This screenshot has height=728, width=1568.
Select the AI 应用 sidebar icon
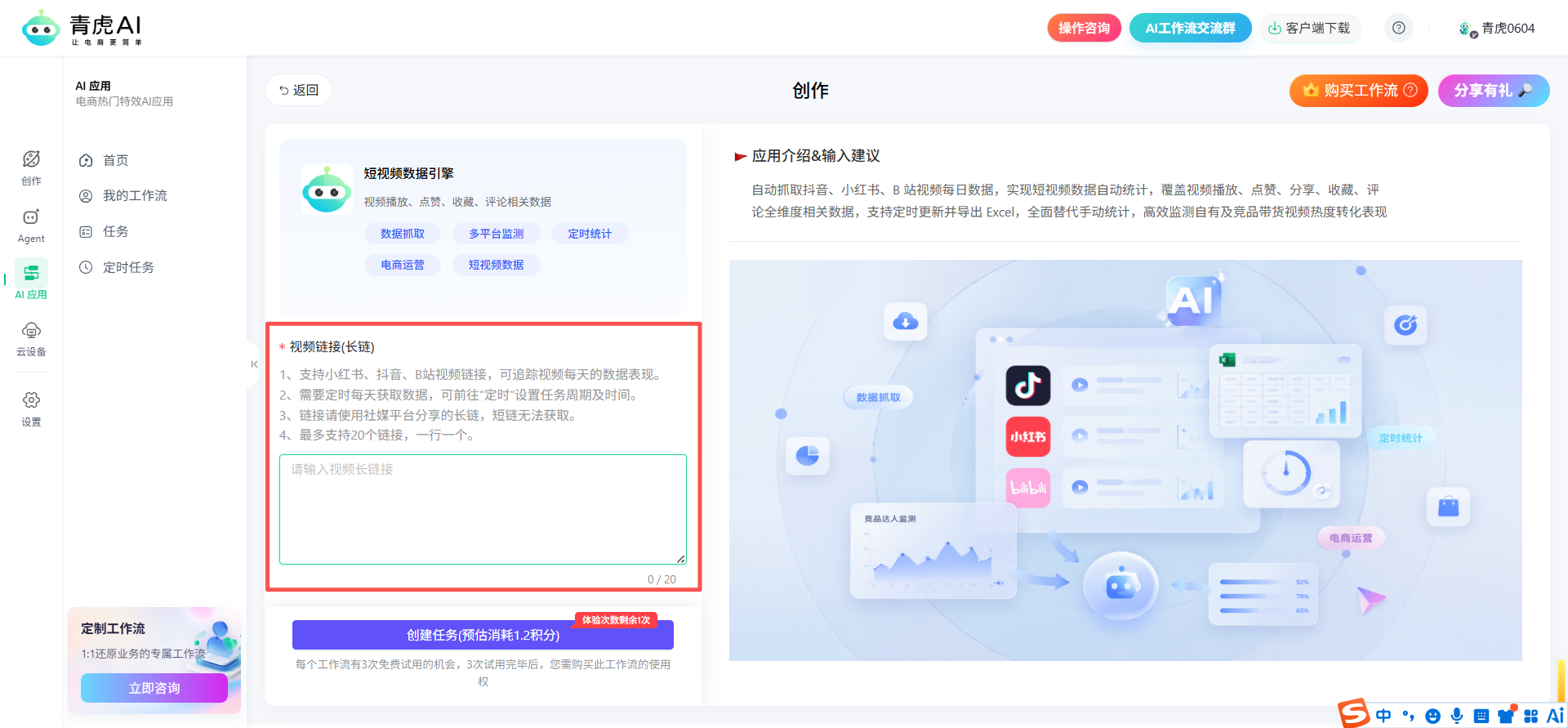click(x=31, y=280)
